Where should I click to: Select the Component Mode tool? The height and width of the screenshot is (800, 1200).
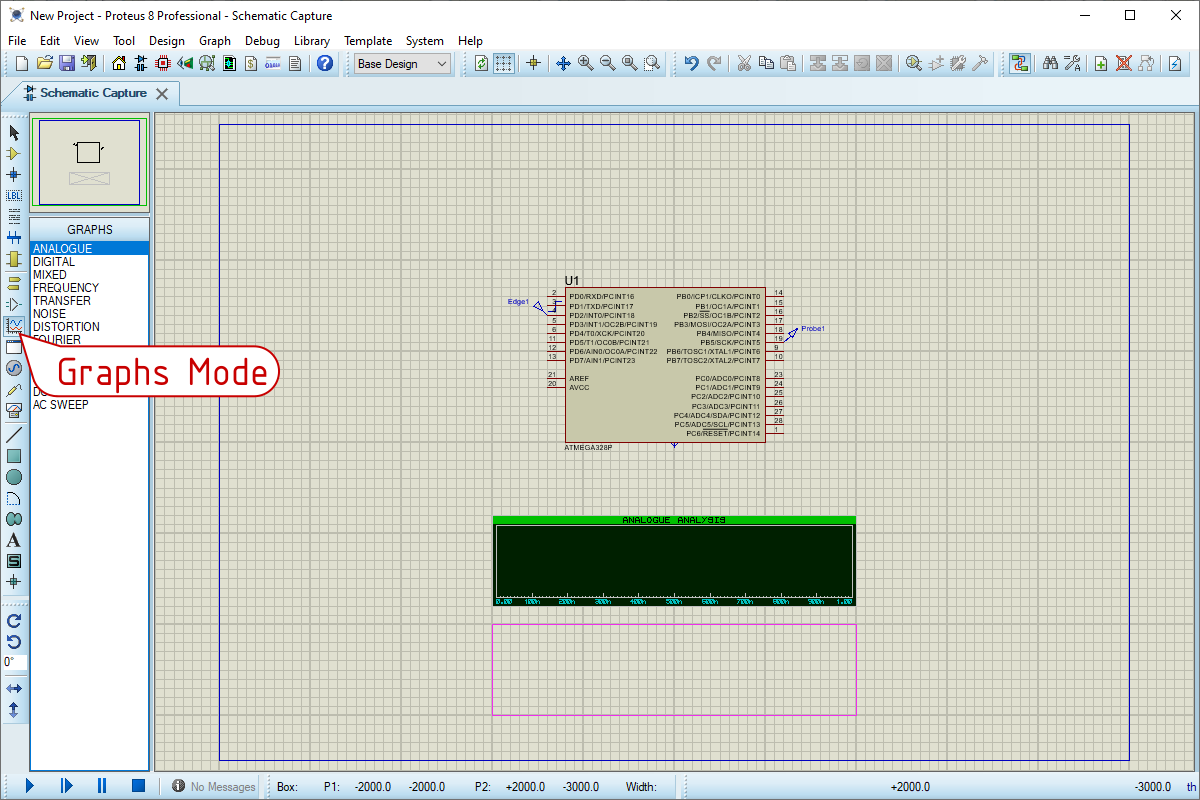pos(14,153)
